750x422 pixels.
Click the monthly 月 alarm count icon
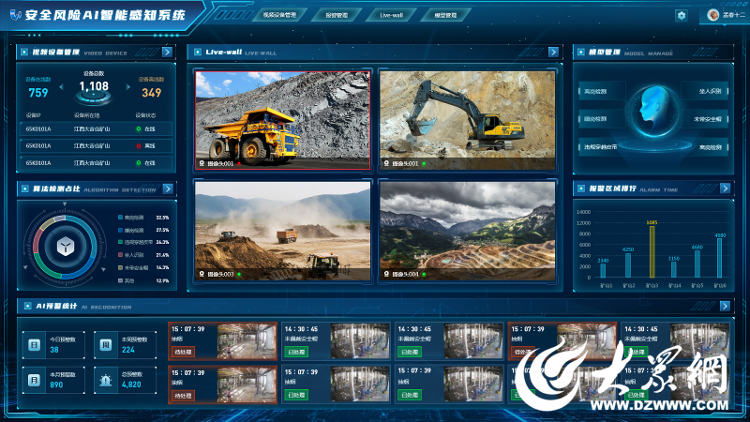click(x=34, y=380)
